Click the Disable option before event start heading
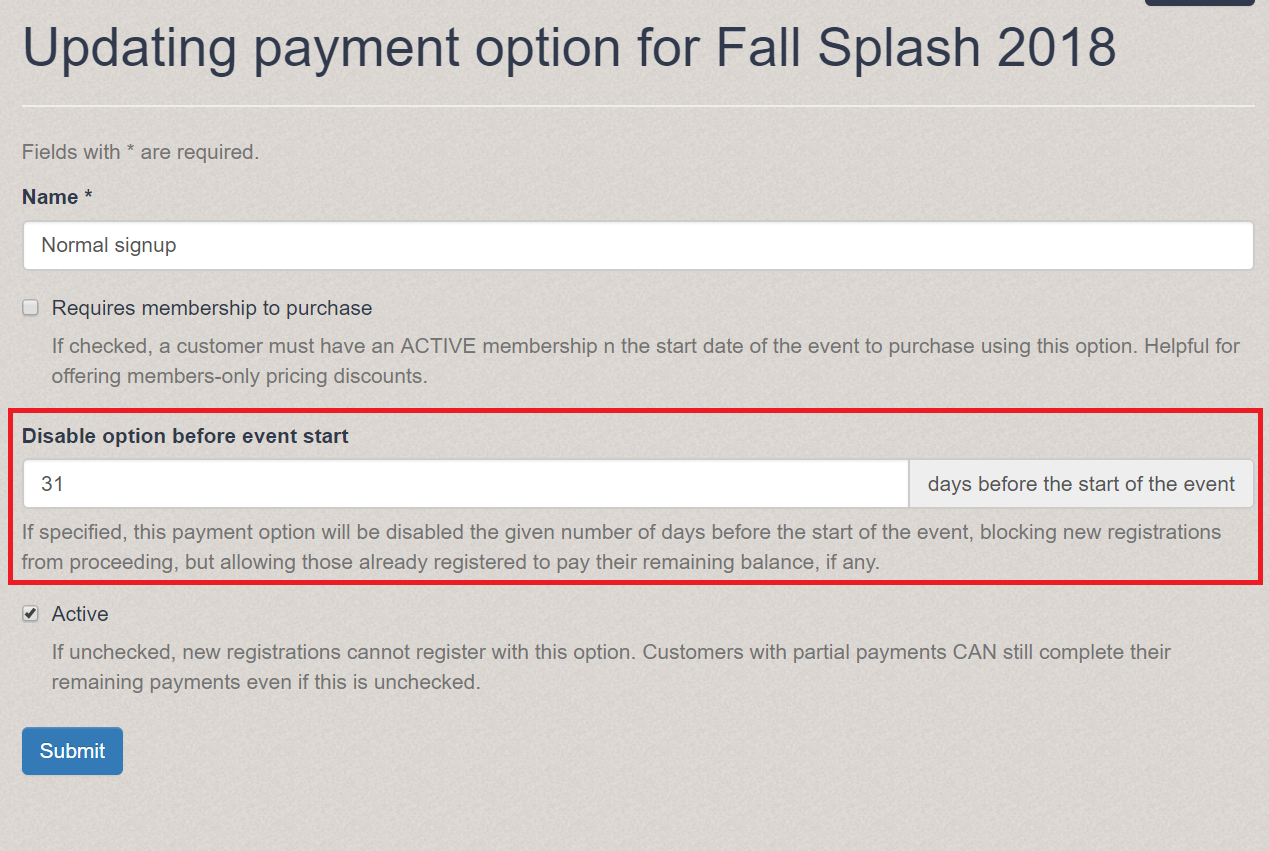Viewport: 1269px width, 851px height. tap(185, 436)
